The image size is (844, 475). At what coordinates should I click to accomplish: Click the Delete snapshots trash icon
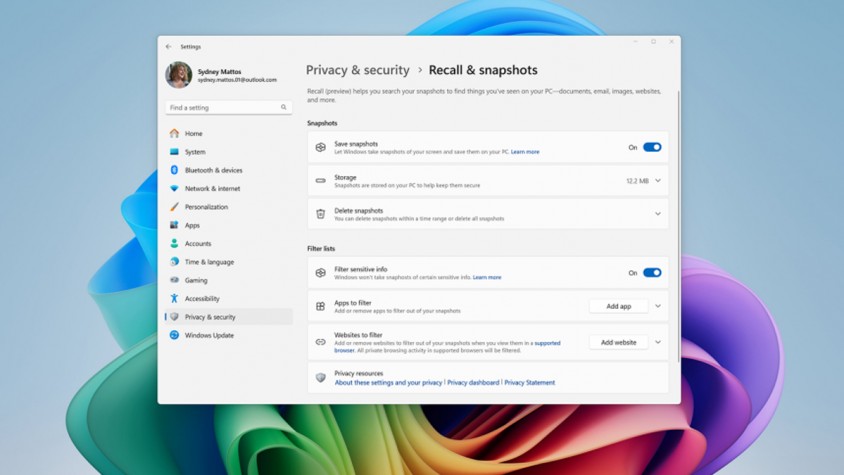320,214
